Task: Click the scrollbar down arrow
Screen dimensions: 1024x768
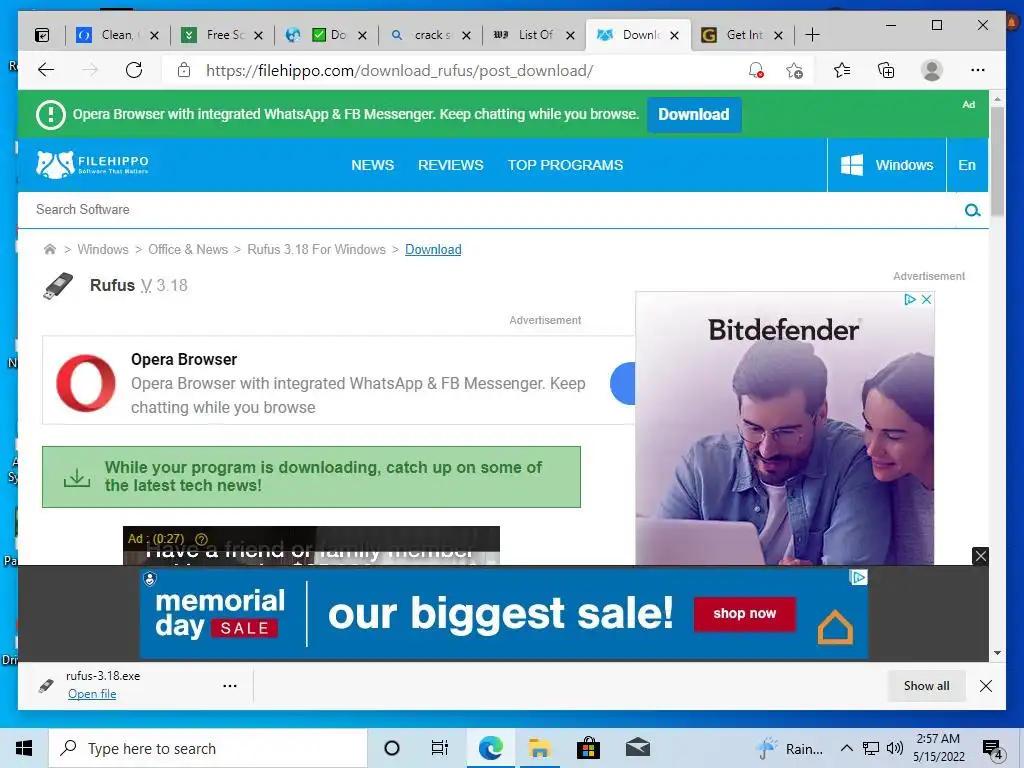Action: pyautogui.click(x=997, y=652)
